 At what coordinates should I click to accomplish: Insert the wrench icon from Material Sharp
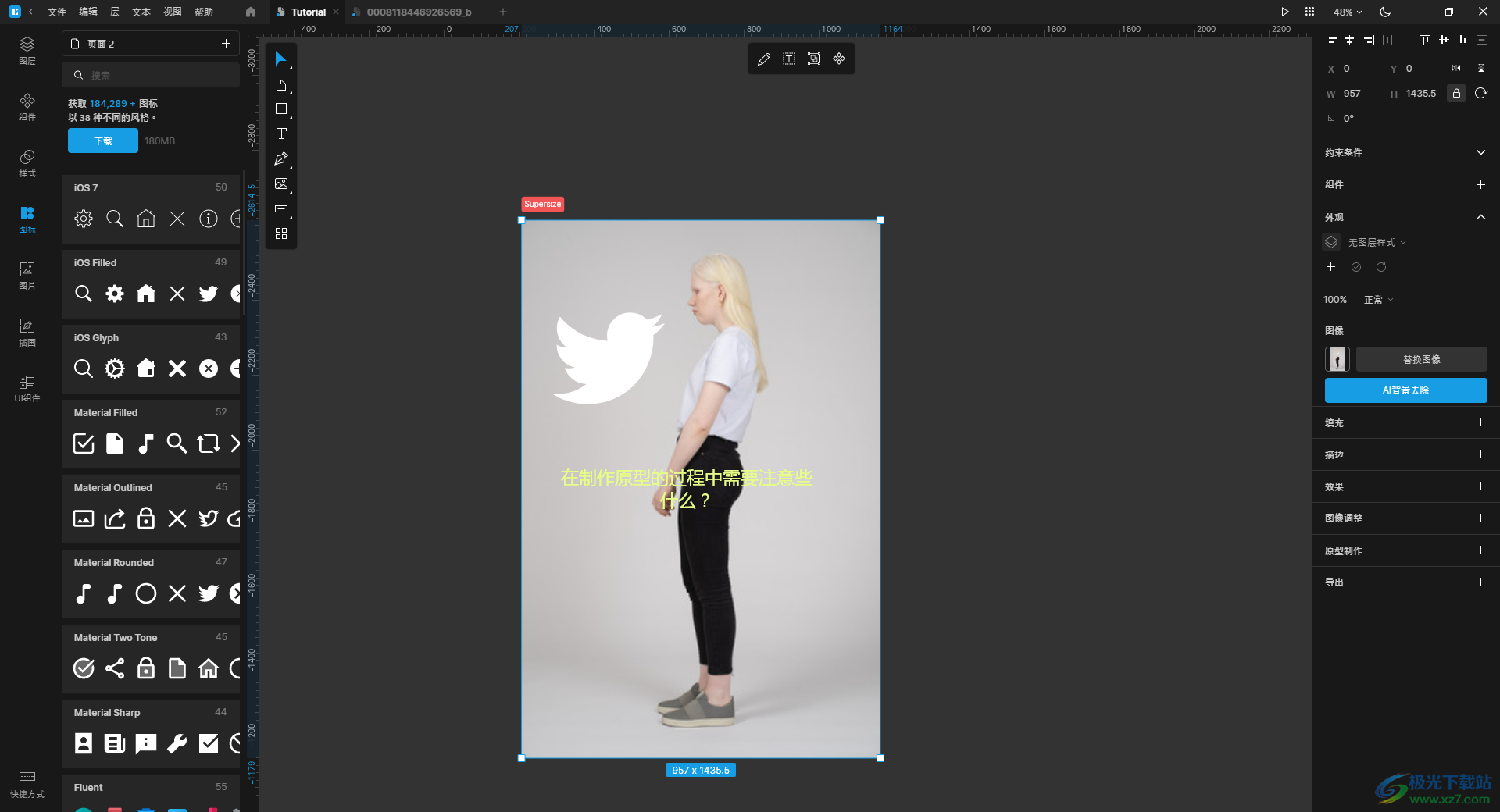(177, 743)
